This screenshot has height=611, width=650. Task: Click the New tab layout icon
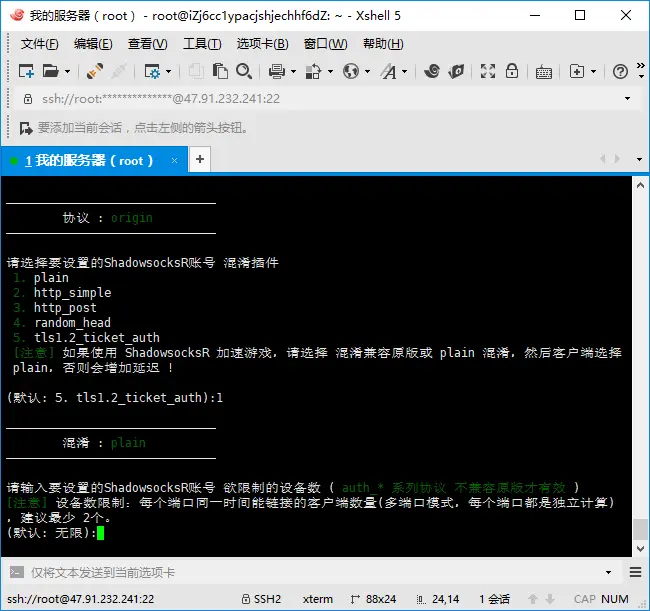(x=577, y=71)
